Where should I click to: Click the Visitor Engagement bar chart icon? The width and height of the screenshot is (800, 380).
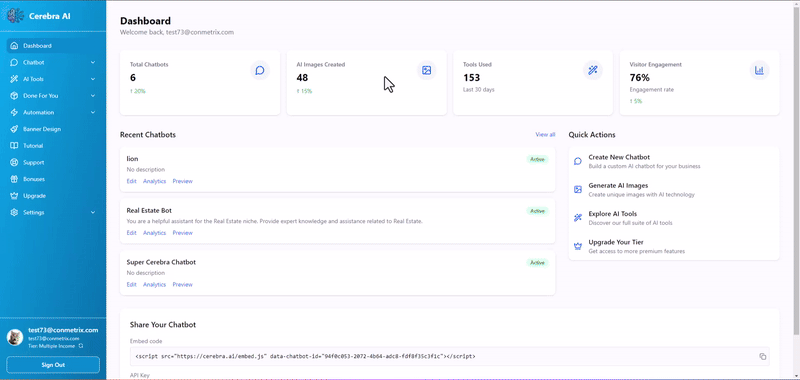click(760, 70)
